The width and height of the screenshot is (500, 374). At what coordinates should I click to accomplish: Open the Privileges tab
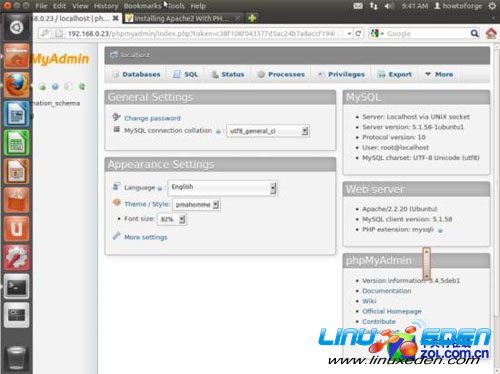[341, 74]
